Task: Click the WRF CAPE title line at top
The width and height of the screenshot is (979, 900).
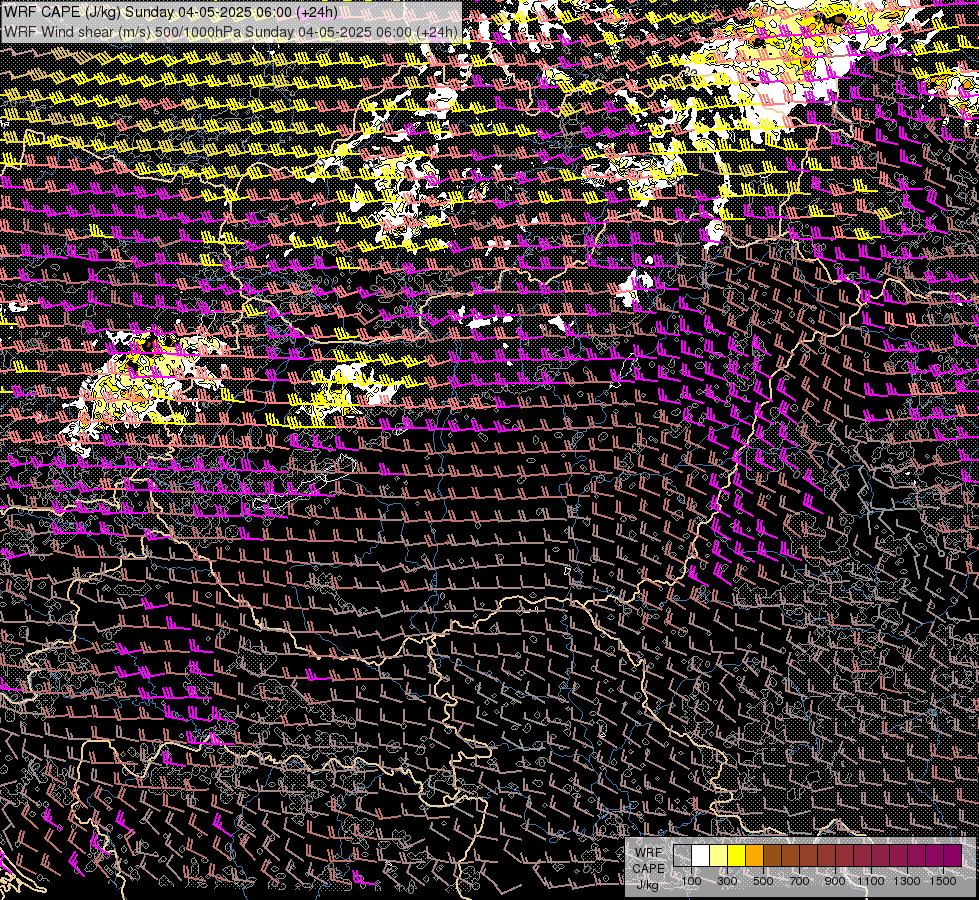Action: (171, 12)
